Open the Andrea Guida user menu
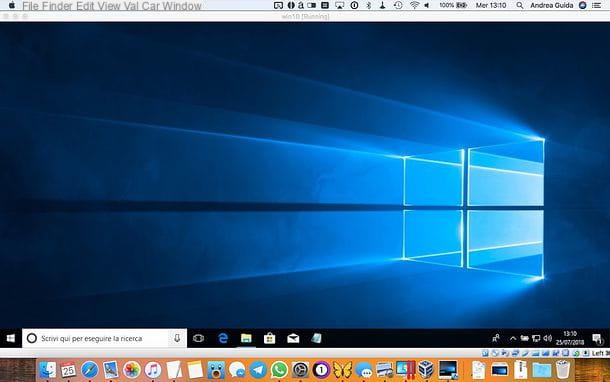The height and width of the screenshot is (382, 610). tap(552, 5)
